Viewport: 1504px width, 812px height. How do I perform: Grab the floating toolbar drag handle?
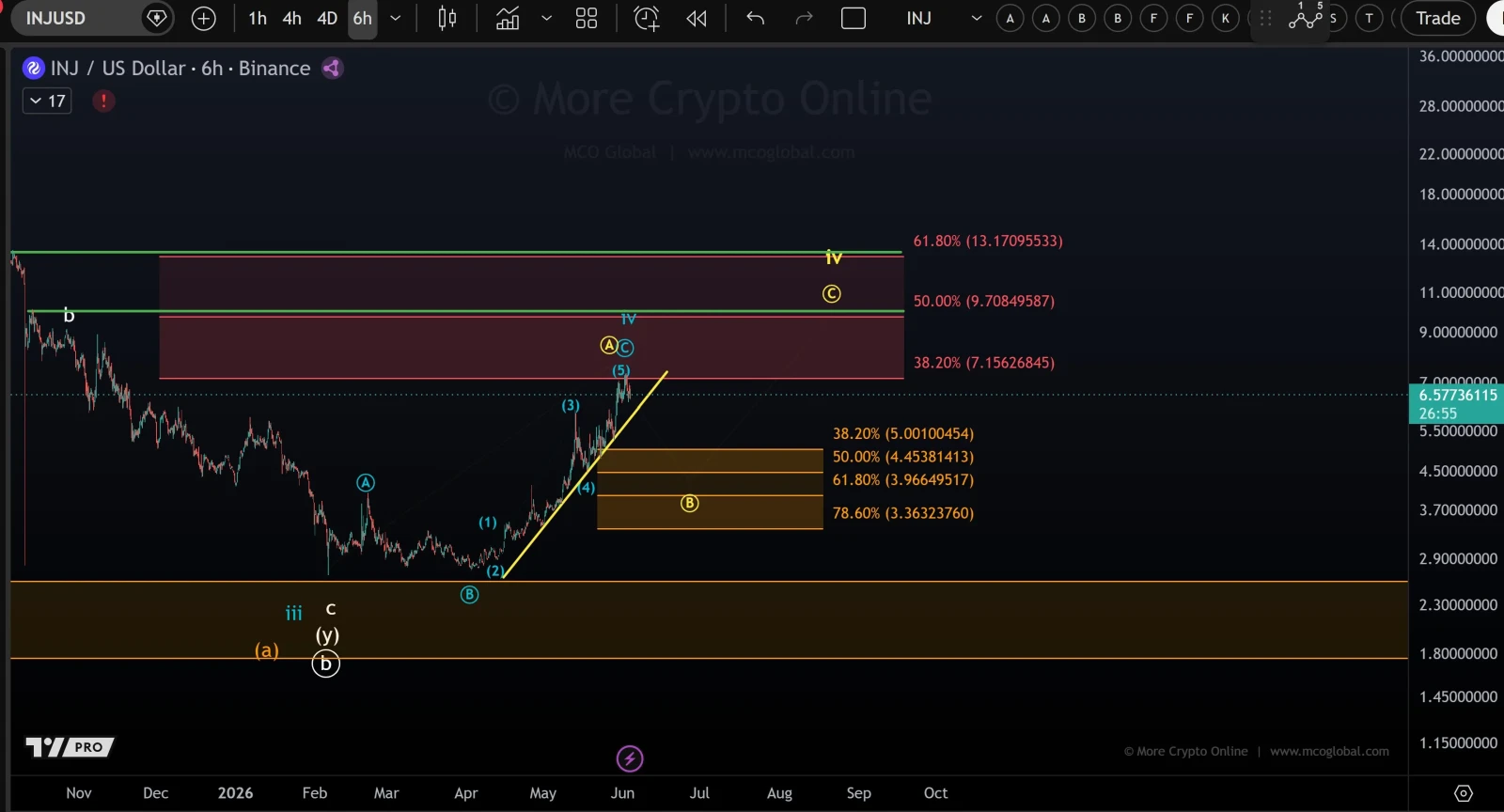pos(1265,18)
